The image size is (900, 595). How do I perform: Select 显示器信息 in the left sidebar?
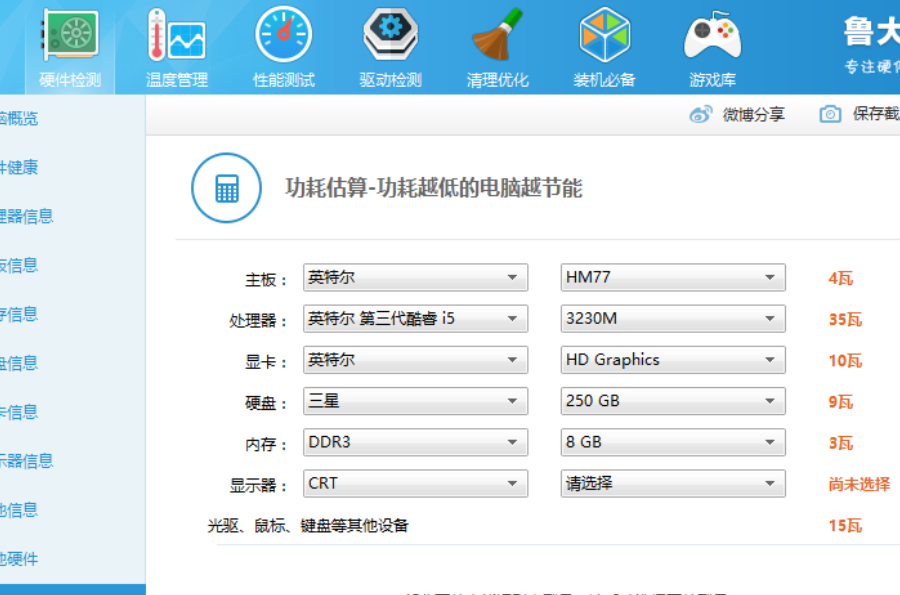27,461
